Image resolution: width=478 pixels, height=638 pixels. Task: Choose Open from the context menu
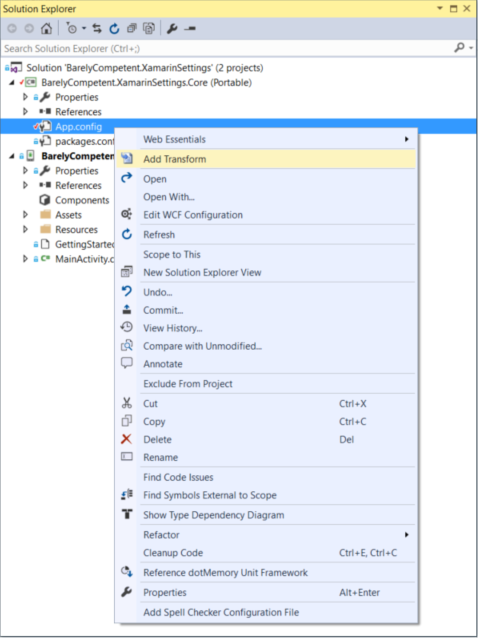point(266,179)
